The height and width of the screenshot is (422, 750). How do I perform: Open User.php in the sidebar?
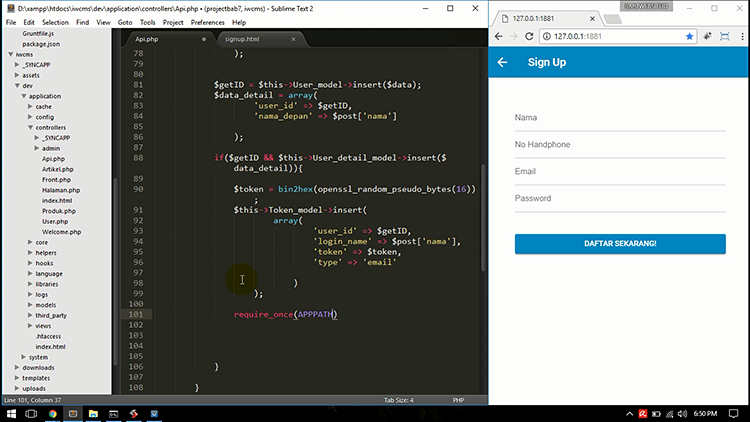pos(55,222)
